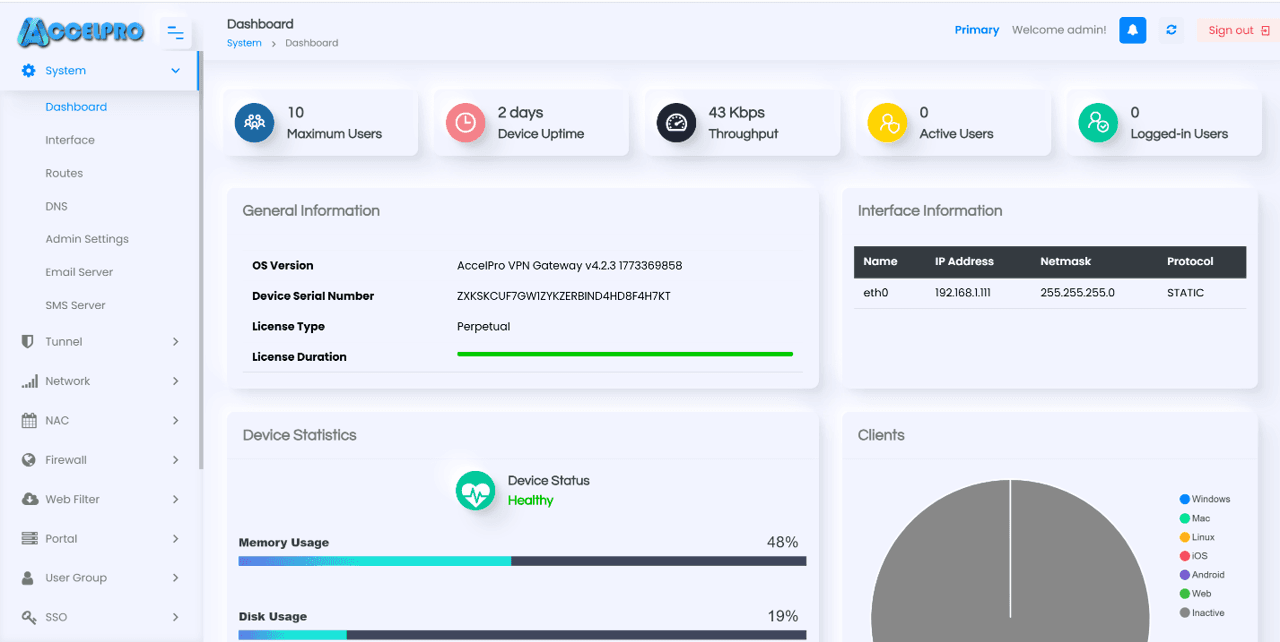Viewport: 1280px width, 642px height.
Task: Click the Inactive legend gray swatch
Action: (1185, 613)
